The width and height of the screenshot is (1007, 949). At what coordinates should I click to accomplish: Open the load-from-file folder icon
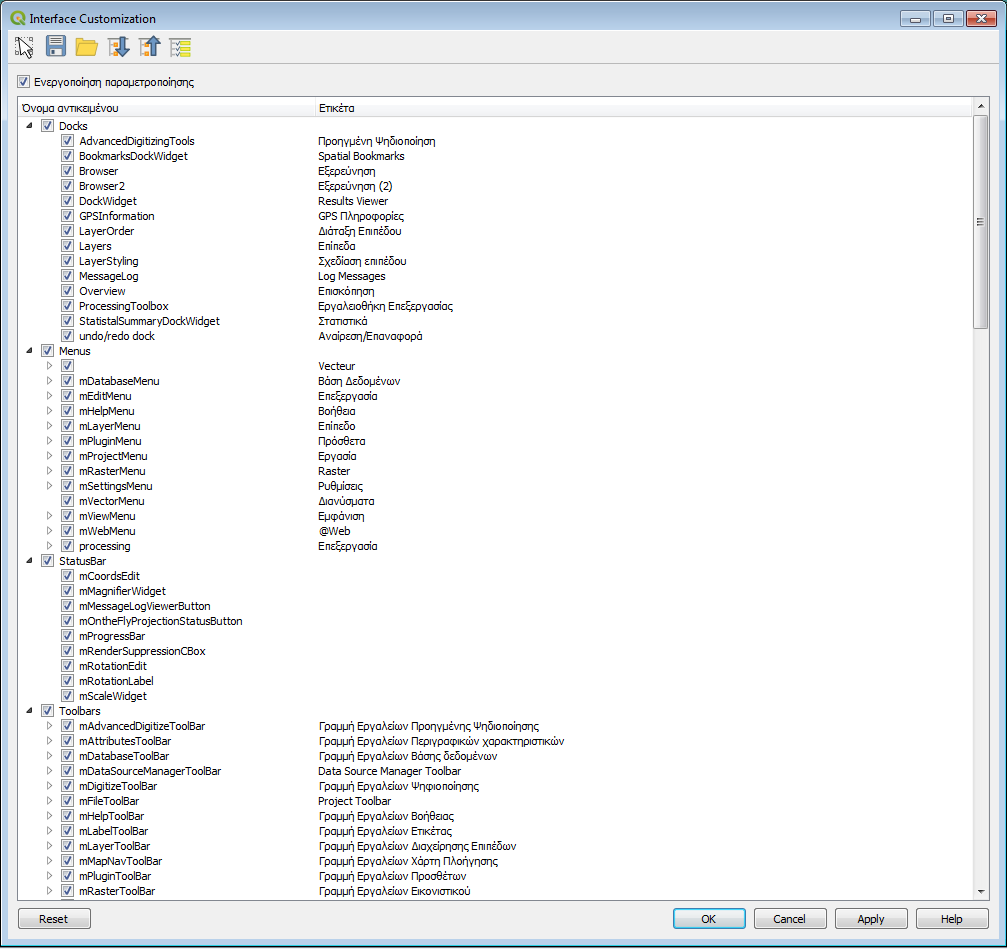(x=87, y=47)
